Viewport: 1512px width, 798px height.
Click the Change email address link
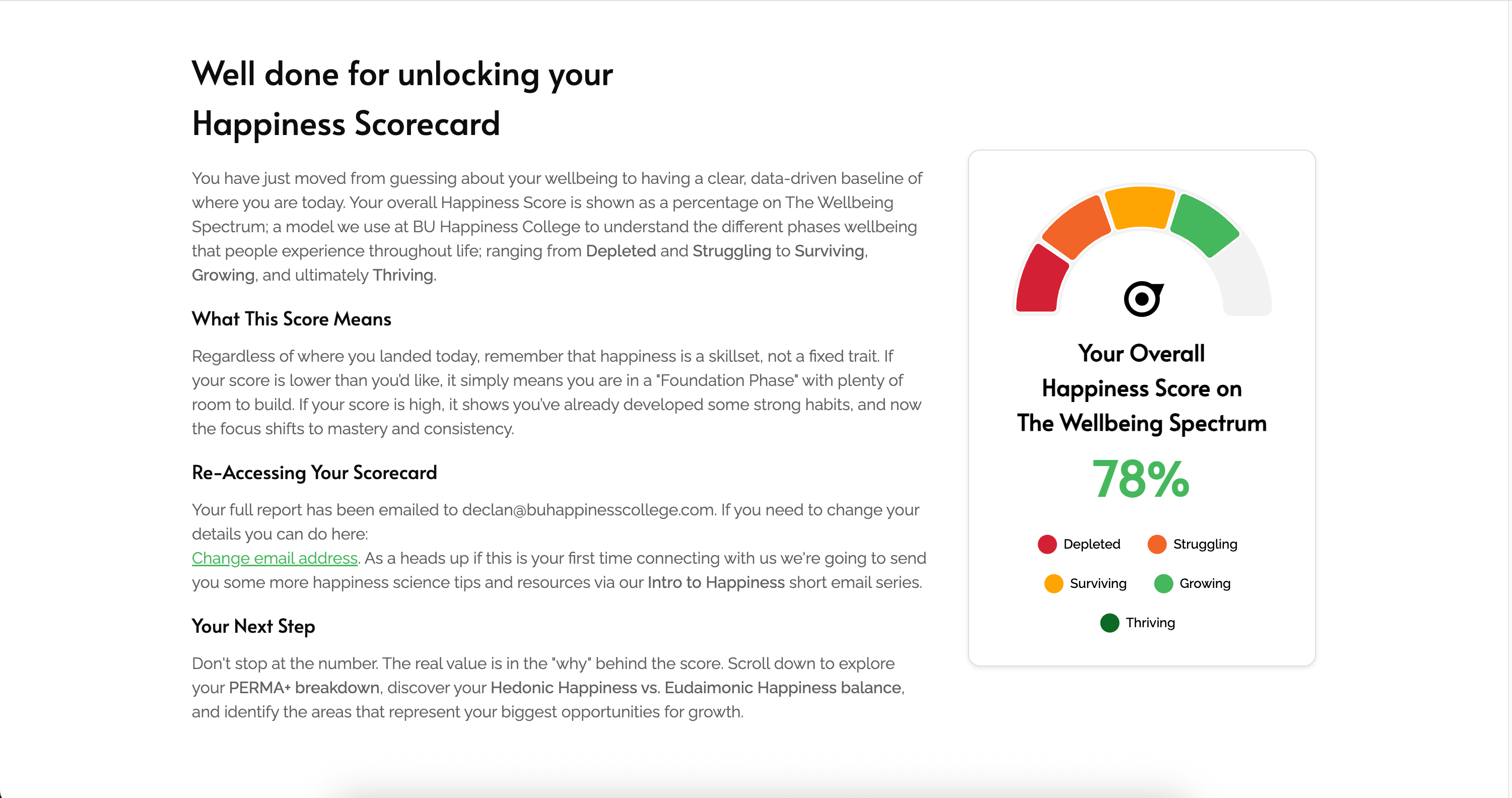coord(274,558)
